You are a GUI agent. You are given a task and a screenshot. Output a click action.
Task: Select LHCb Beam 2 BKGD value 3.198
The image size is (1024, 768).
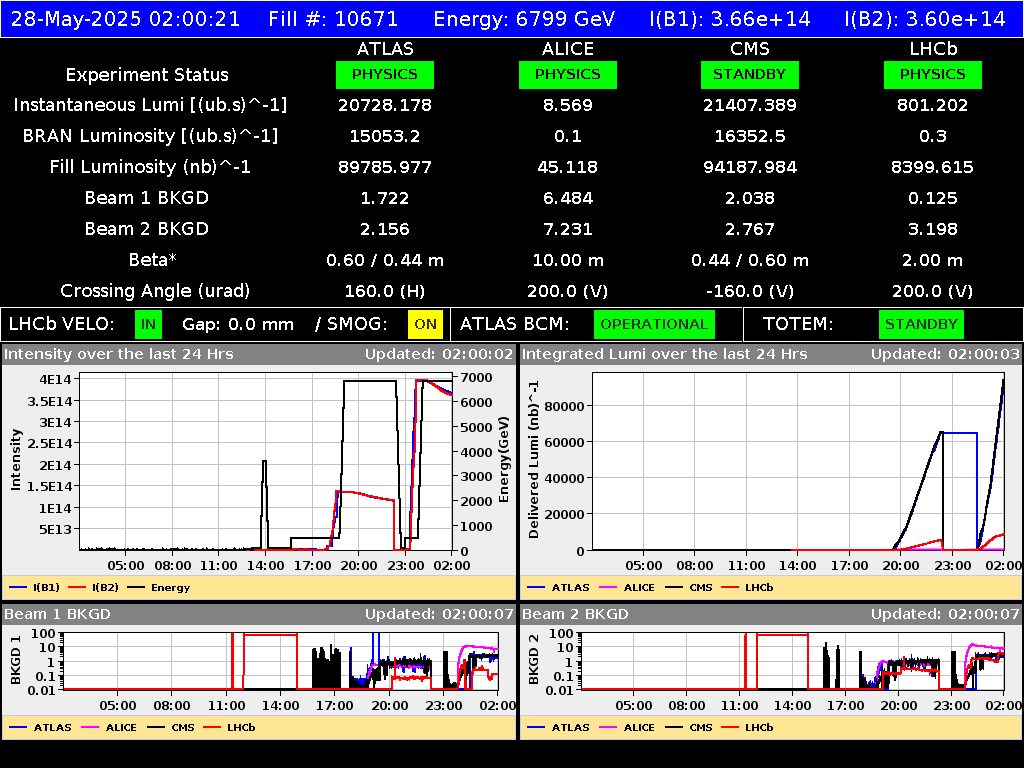click(x=933, y=229)
